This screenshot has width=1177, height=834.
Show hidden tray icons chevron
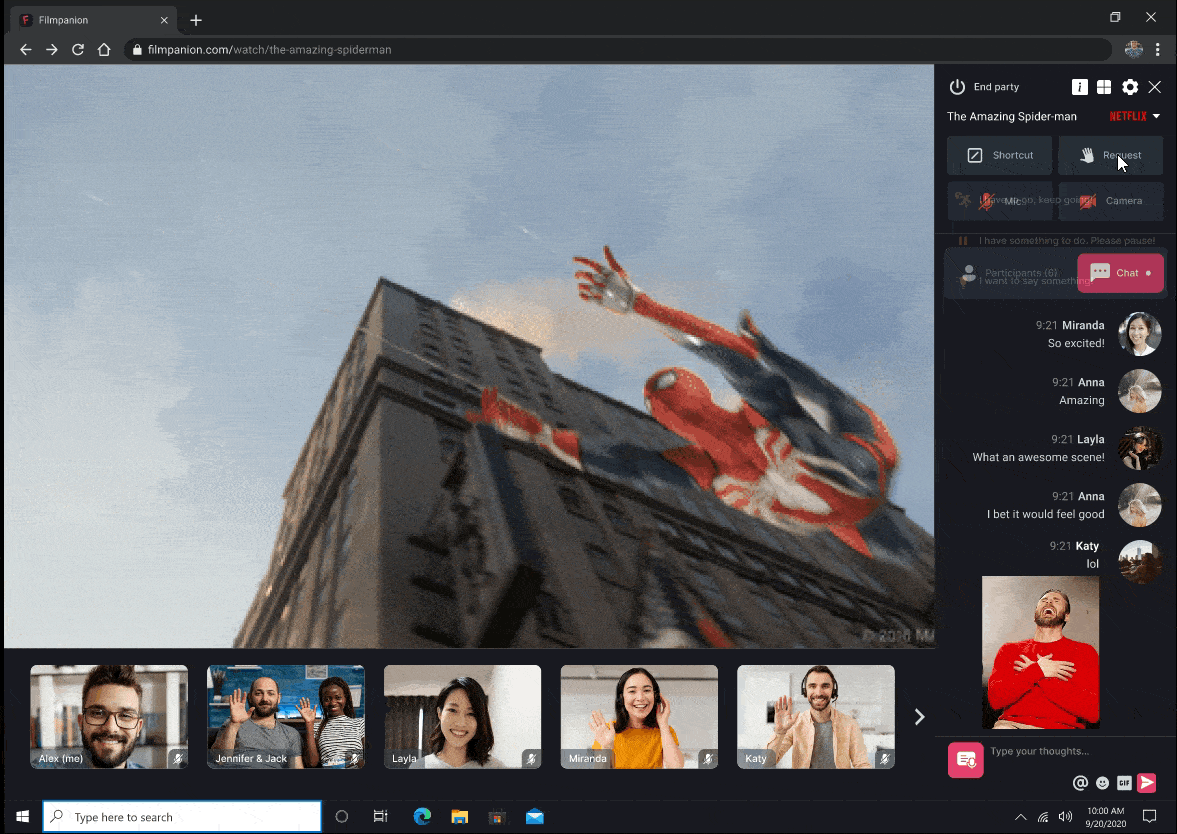pyautogui.click(x=1020, y=817)
